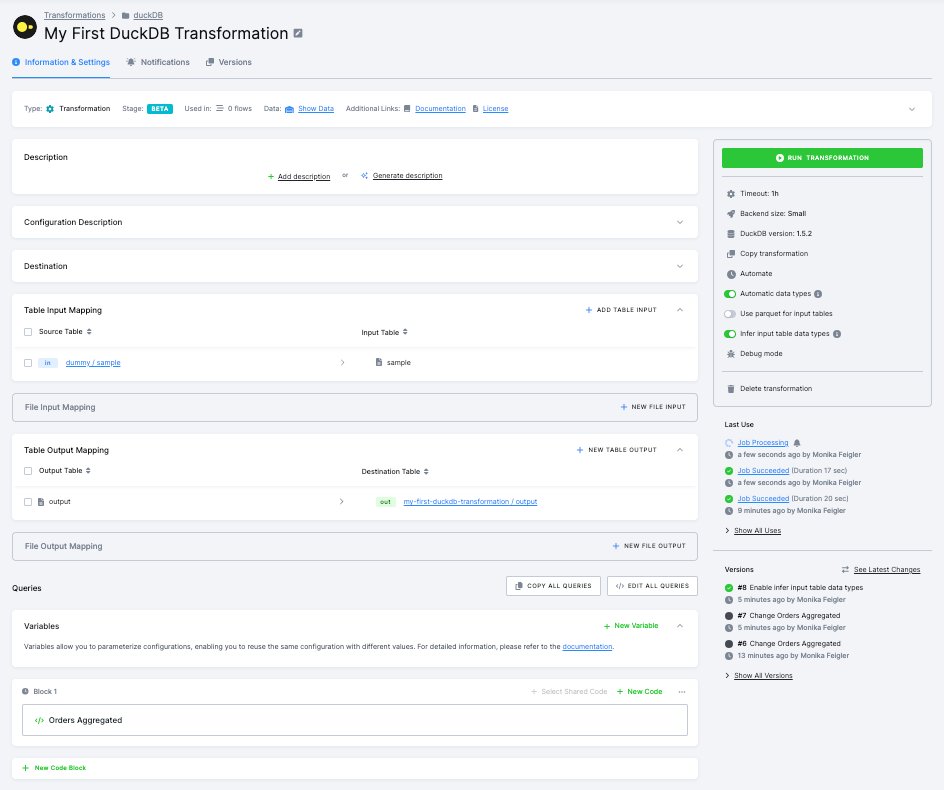Click See Latest Changes link
944x790 pixels.
click(x=886, y=570)
